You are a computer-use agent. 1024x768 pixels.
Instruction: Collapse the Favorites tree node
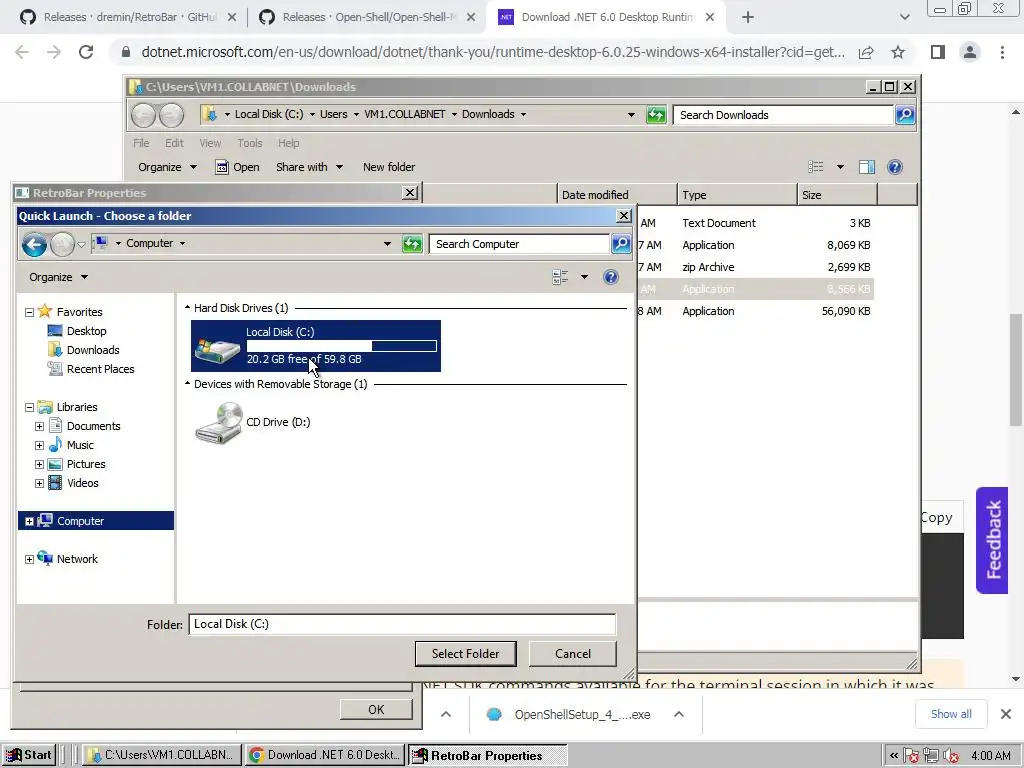coord(29,312)
